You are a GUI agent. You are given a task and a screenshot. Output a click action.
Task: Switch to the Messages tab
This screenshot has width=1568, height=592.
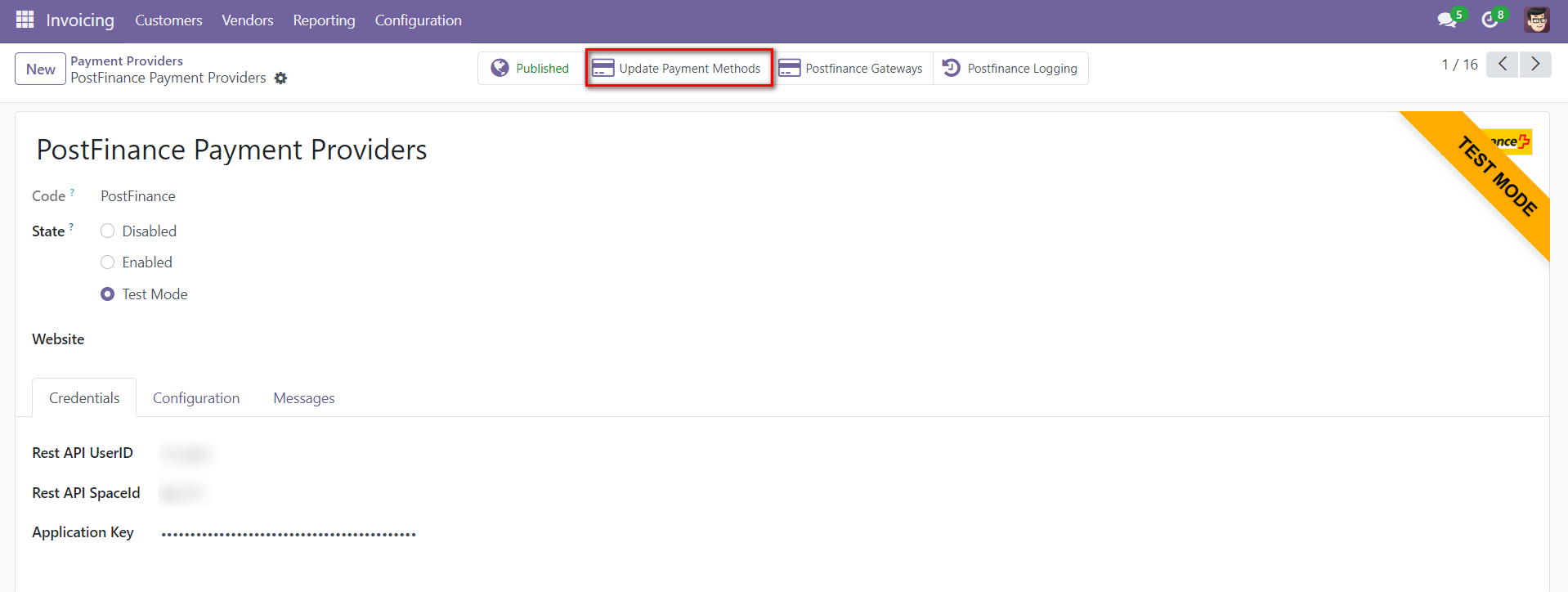point(303,398)
